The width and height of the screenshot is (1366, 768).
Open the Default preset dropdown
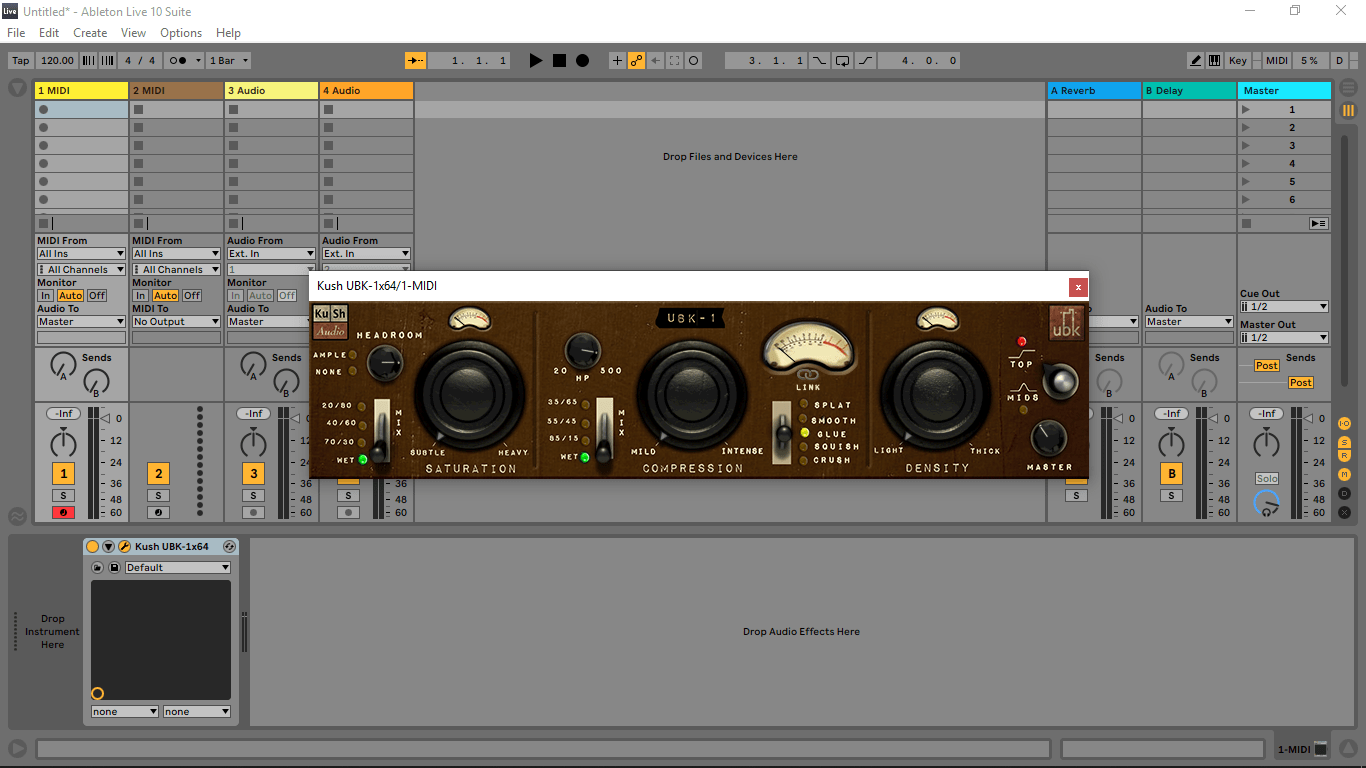coord(177,567)
